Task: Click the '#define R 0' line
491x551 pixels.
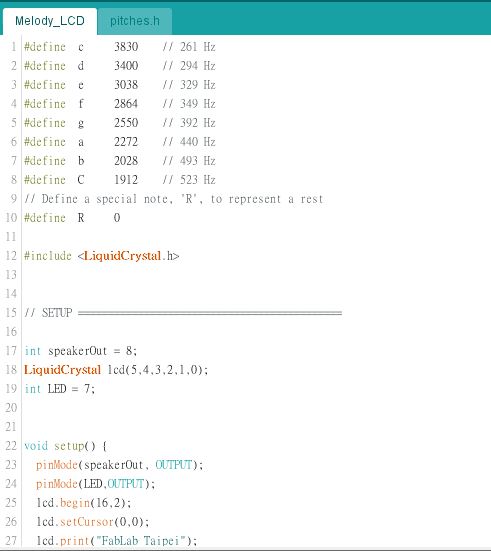Action: coord(72,218)
